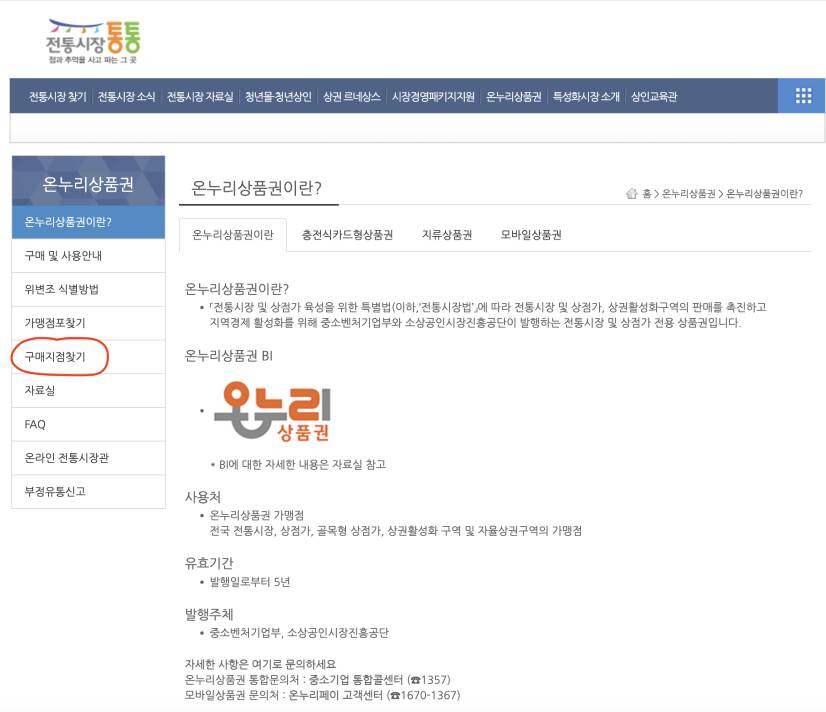Open 특성화시장 소개 menu
826x712 pixels.
click(586, 96)
